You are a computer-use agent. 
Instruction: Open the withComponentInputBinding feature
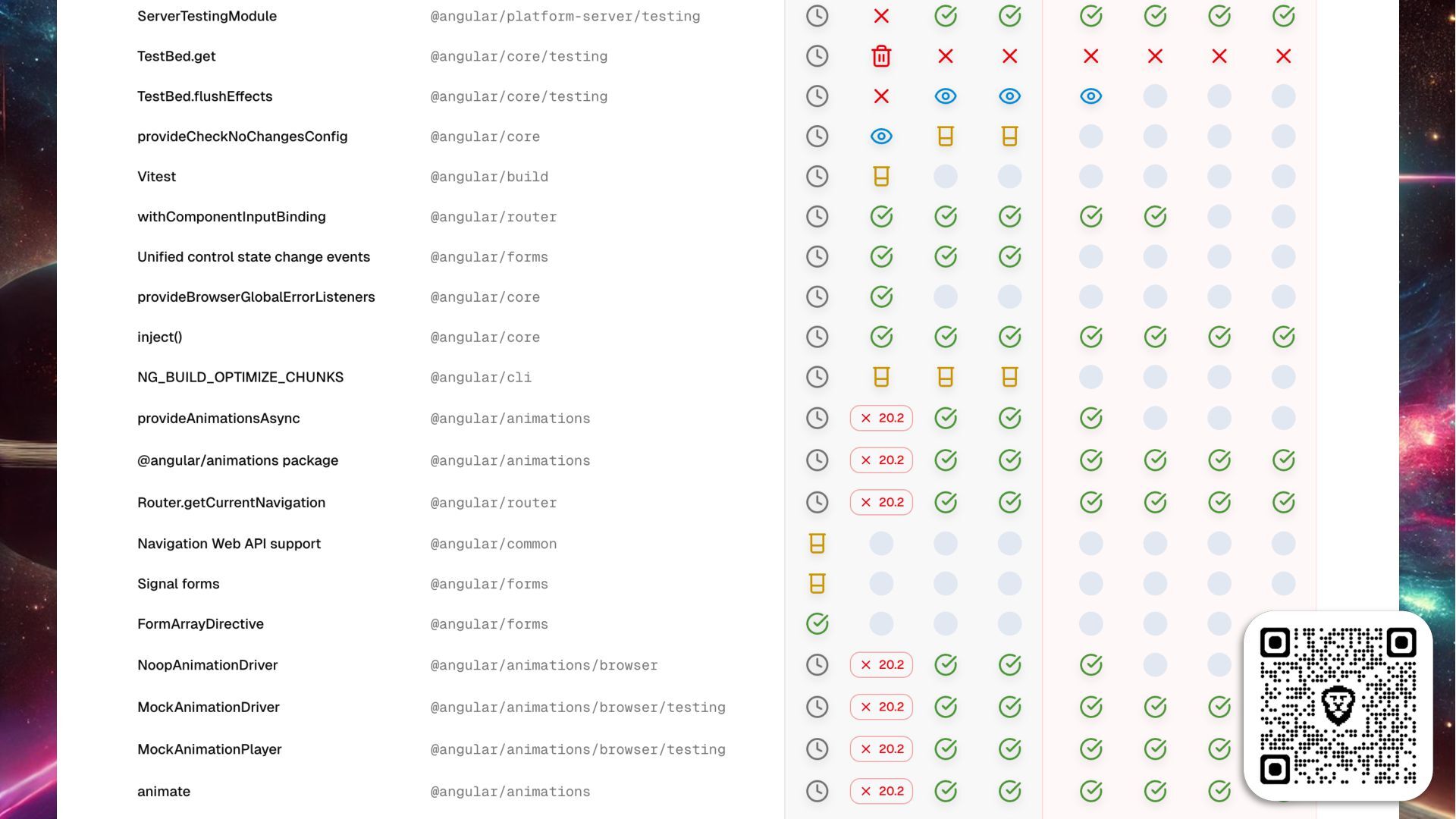pos(231,217)
